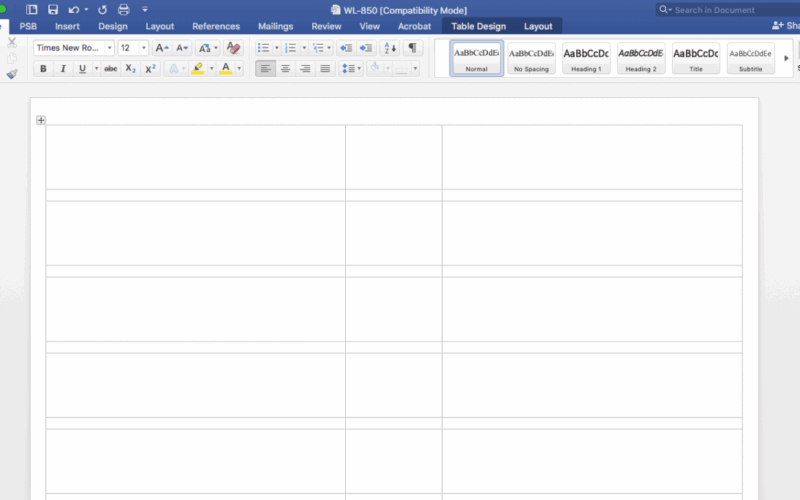Open the underline style dropdown arrow
800x500 pixels.
tap(96, 68)
